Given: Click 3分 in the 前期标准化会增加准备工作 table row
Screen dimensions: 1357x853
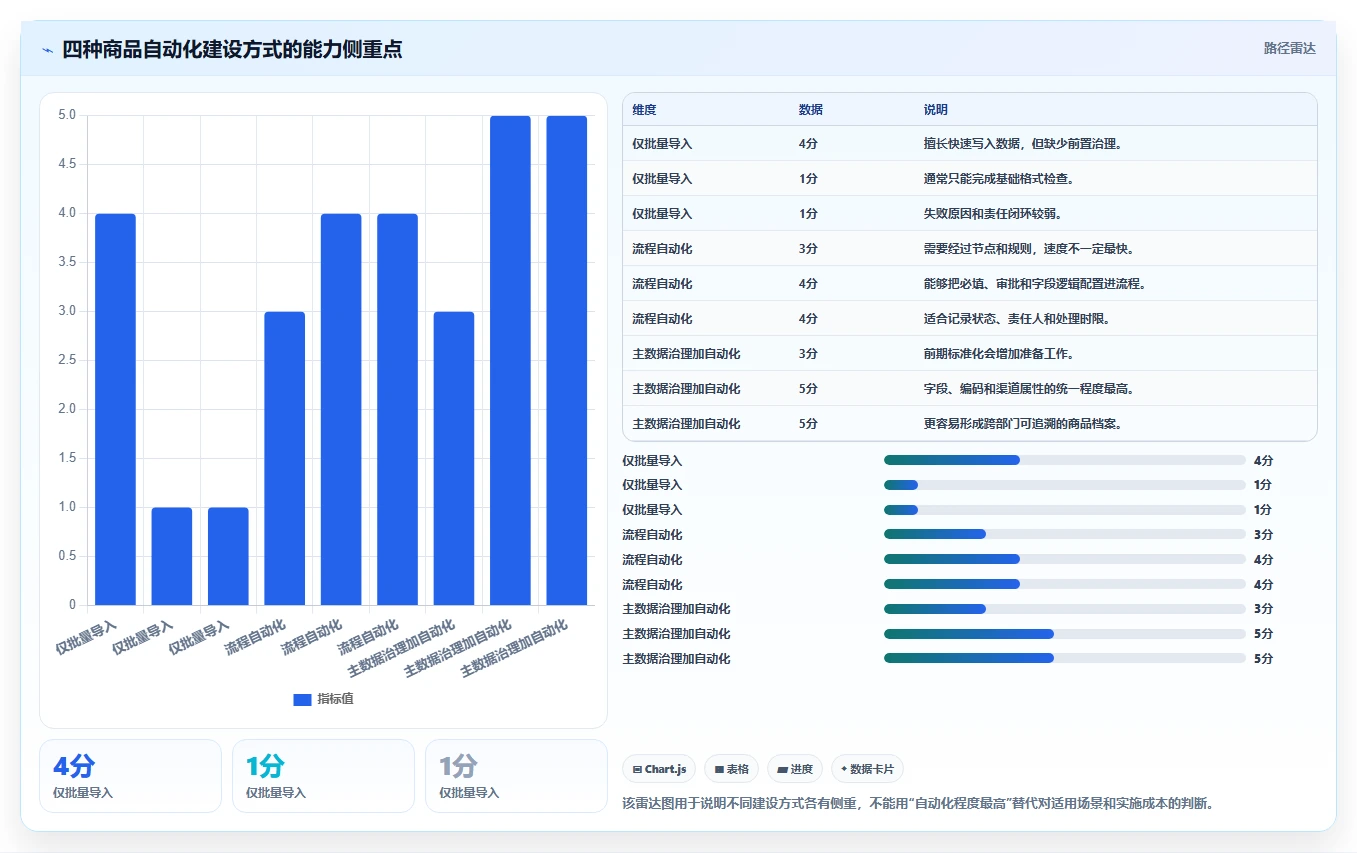Looking at the screenshot, I should (x=808, y=354).
